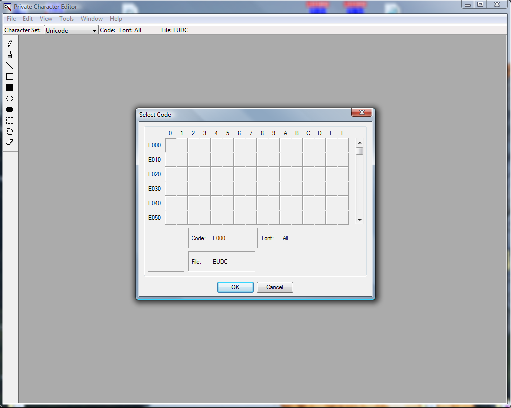The height and width of the screenshot is (408, 511).
Task: Select code cell E02F in the grid
Action: click(x=343, y=174)
